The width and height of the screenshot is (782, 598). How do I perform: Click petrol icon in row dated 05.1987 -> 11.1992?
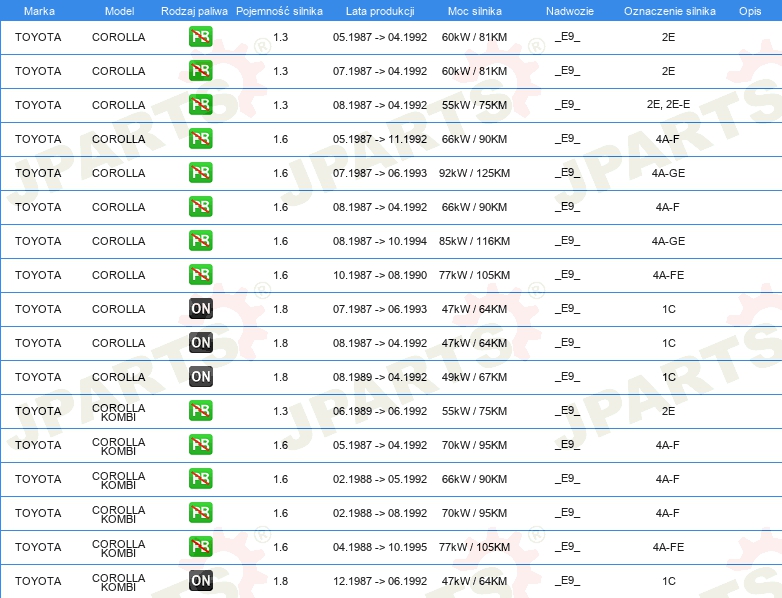200,139
